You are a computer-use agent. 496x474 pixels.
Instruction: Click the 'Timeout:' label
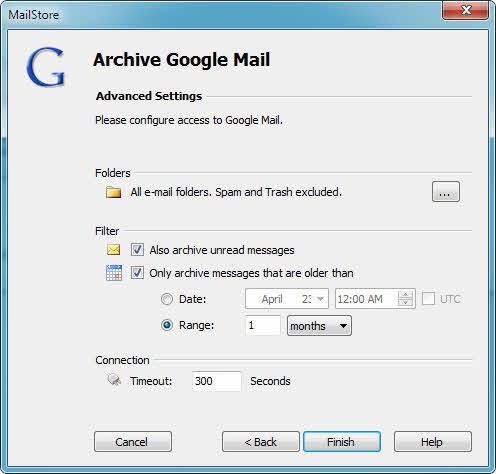[x=151, y=381]
